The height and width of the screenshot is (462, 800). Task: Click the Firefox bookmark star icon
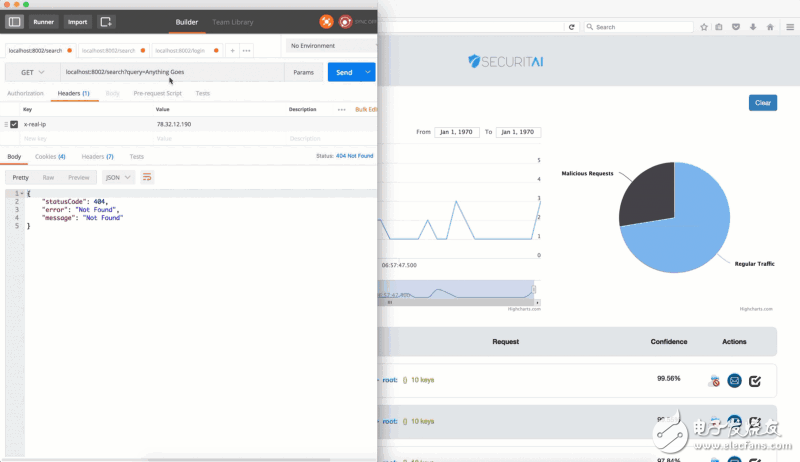click(704, 27)
